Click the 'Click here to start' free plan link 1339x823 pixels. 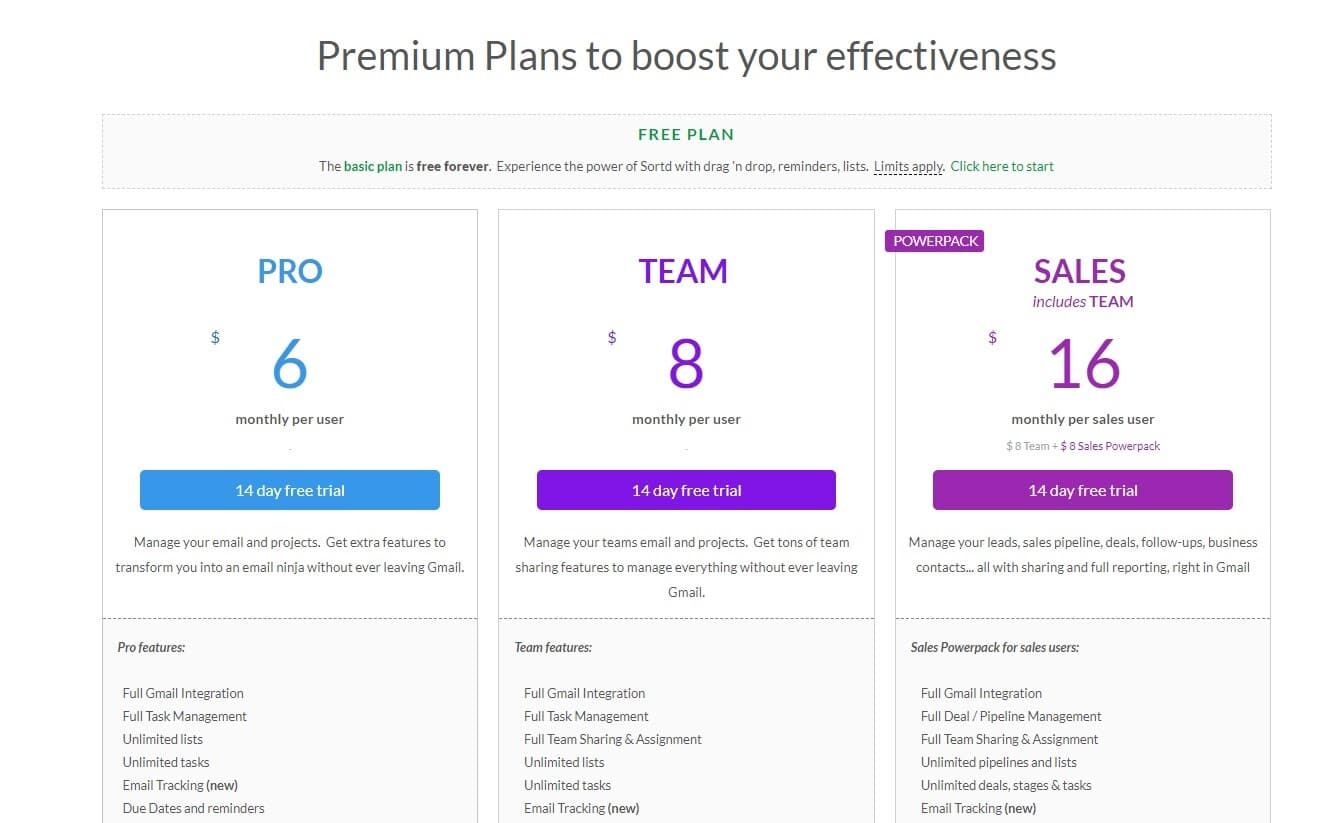click(1002, 166)
